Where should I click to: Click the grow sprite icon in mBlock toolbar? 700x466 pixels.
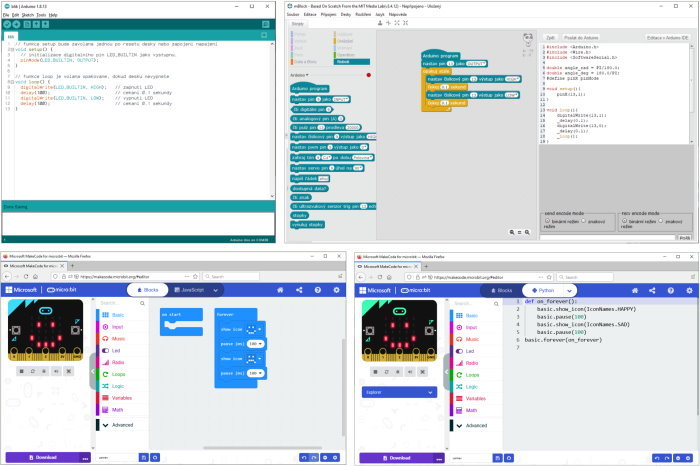point(397,23)
